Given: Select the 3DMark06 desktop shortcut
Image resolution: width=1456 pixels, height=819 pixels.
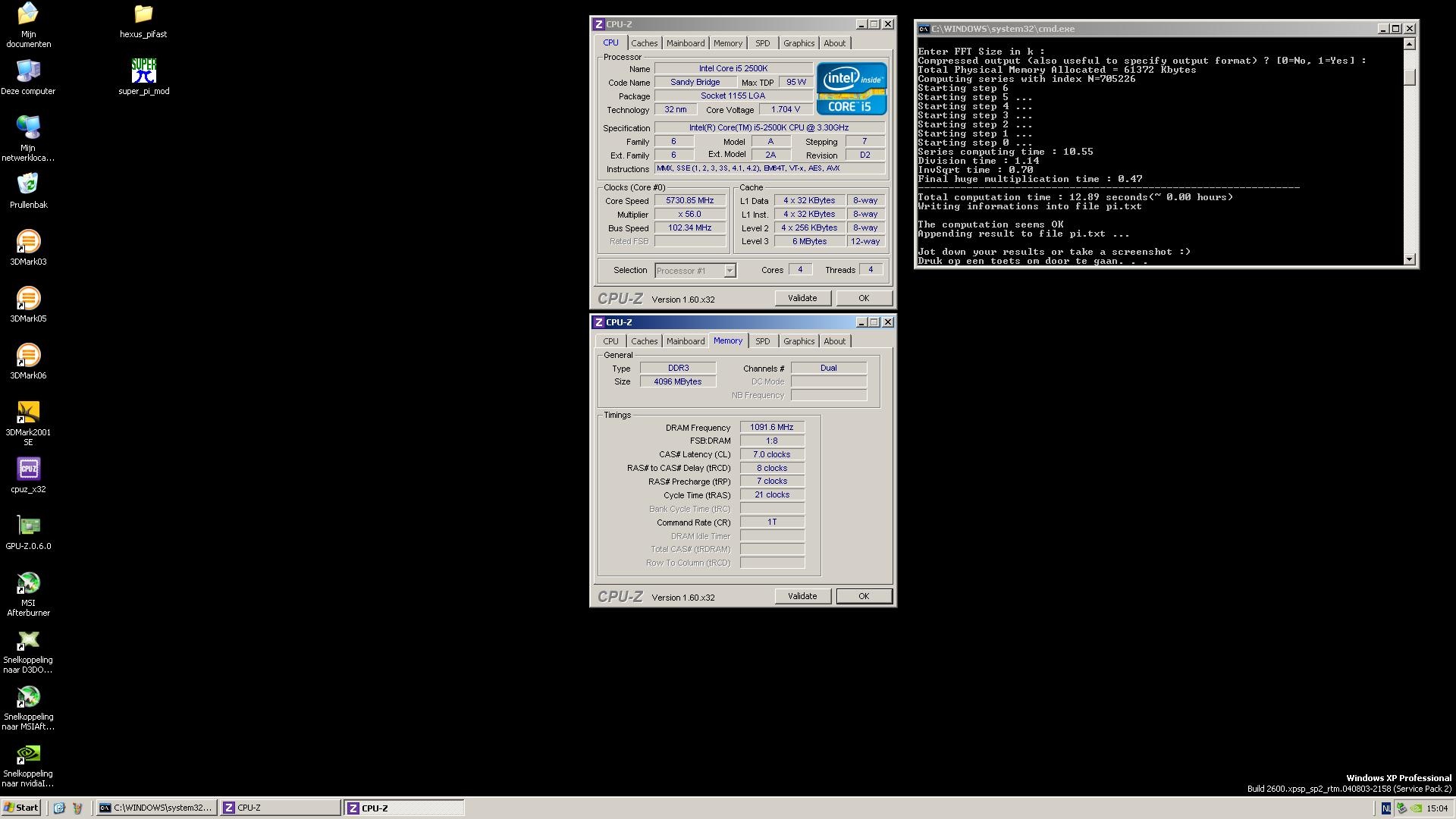Looking at the screenshot, I should (x=28, y=356).
